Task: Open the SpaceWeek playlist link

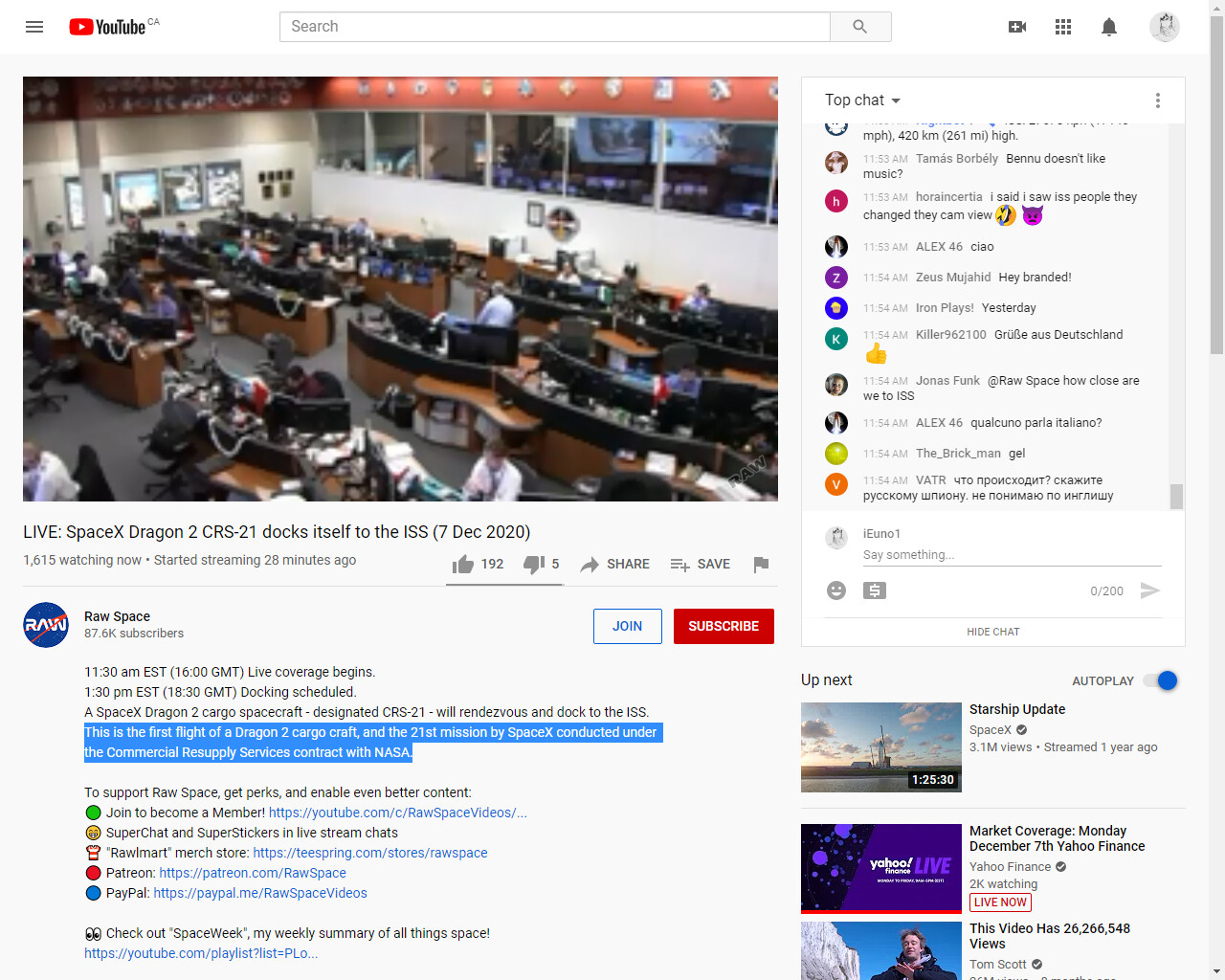Action: click(x=201, y=953)
